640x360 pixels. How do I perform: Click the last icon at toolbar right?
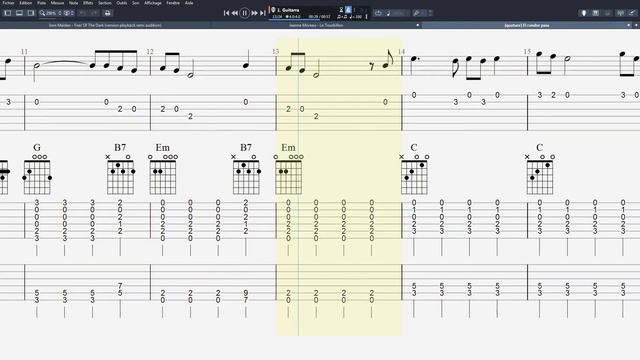[x=632, y=13]
